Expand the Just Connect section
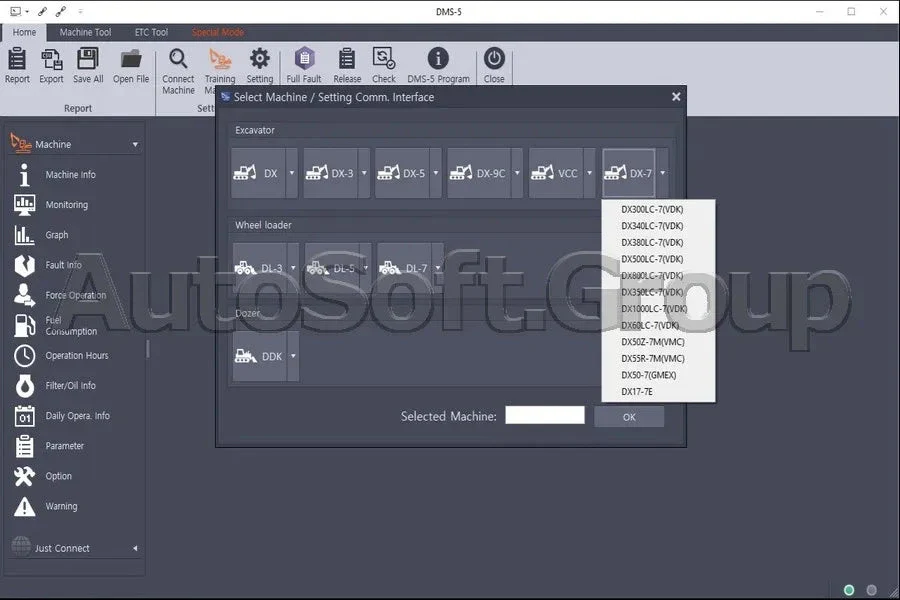This screenshot has width=900, height=600. (x=135, y=548)
